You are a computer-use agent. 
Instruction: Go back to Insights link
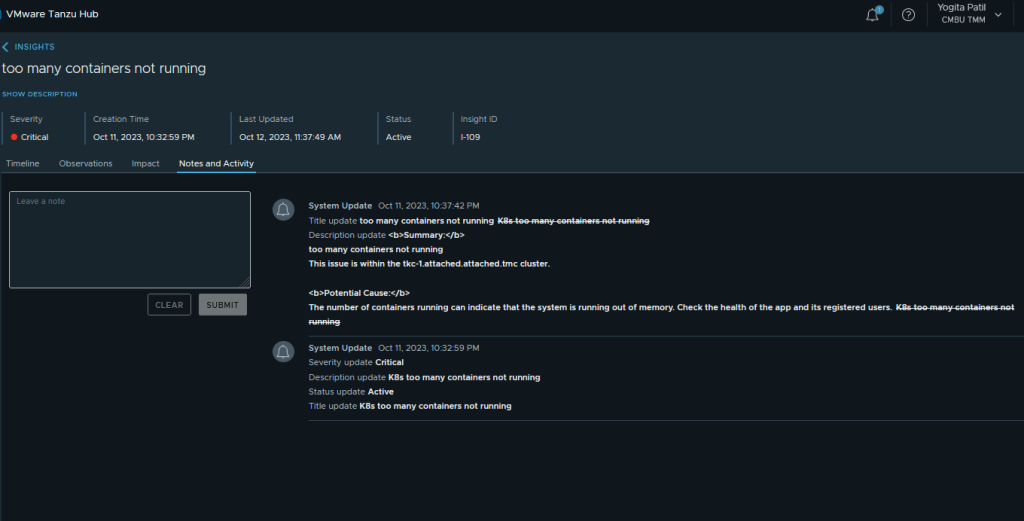[x=35, y=47]
